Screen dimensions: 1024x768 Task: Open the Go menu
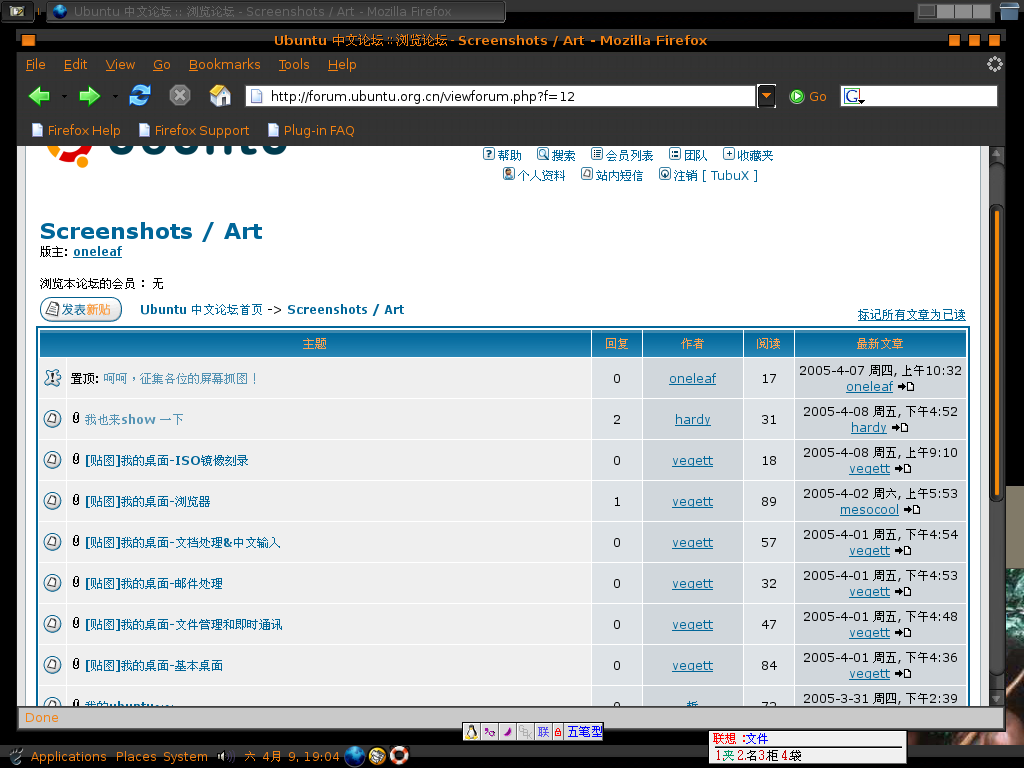point(161,65)
